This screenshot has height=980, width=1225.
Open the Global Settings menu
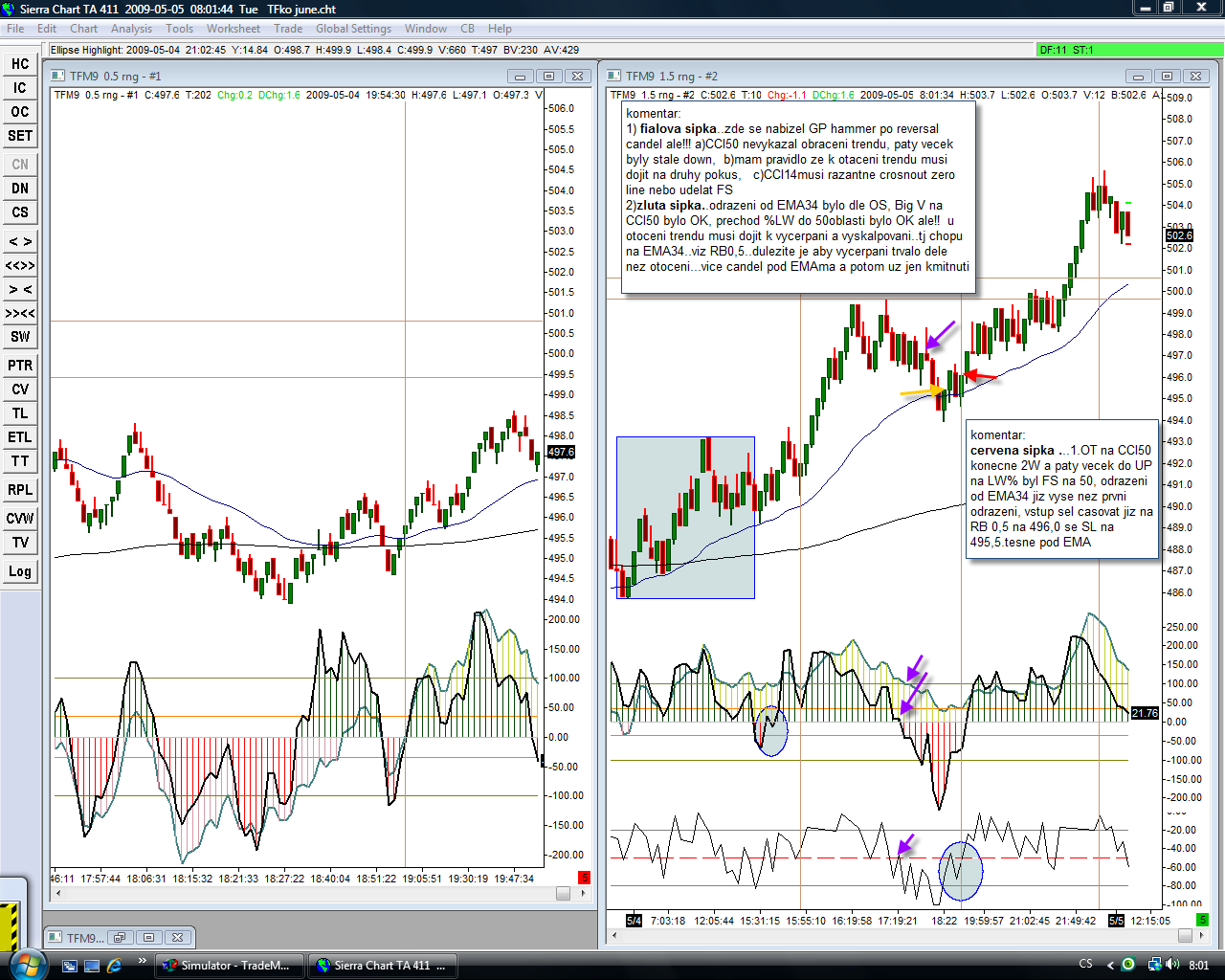(353, 29)
